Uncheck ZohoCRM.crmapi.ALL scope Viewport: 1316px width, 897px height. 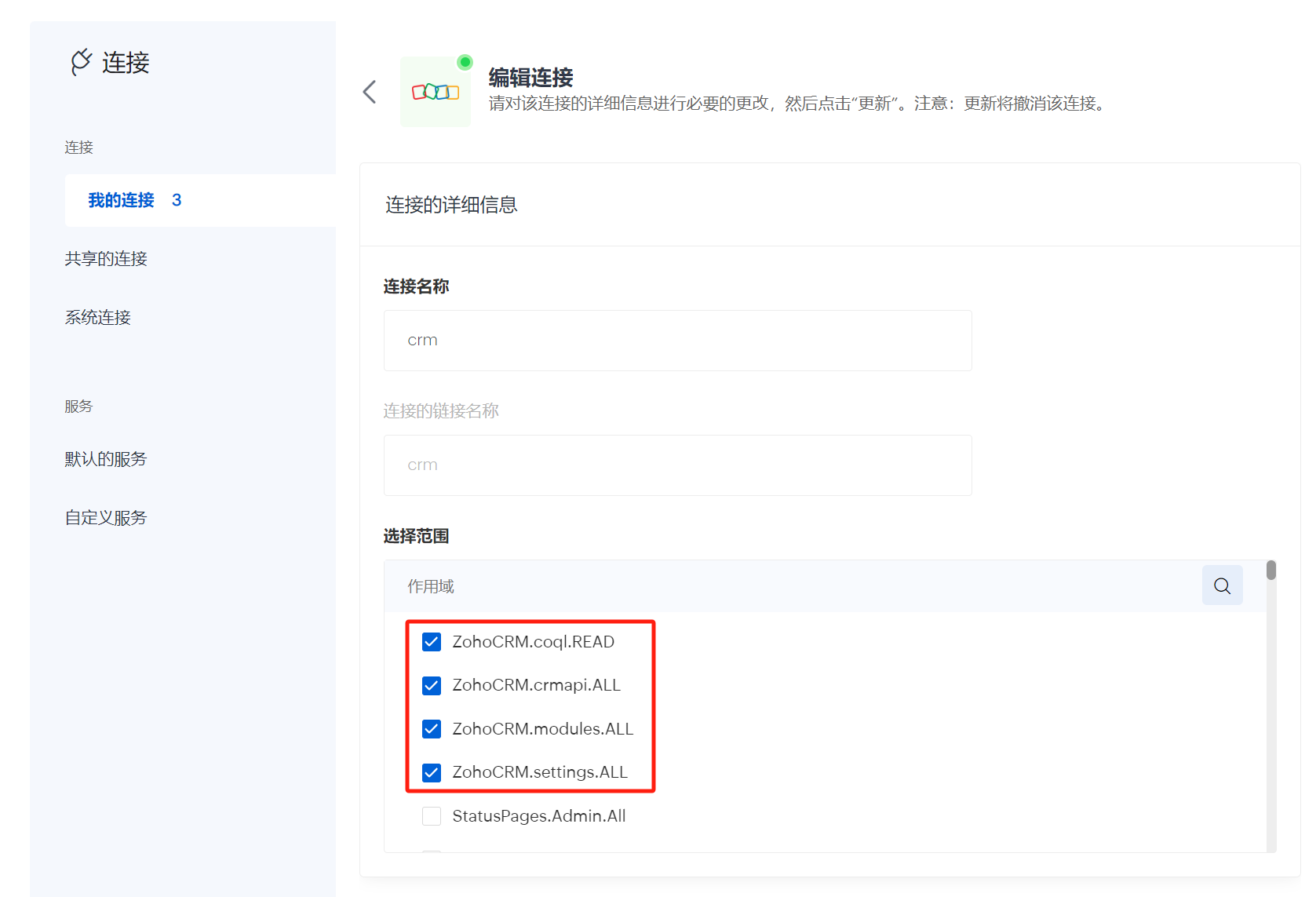[432, 686]
